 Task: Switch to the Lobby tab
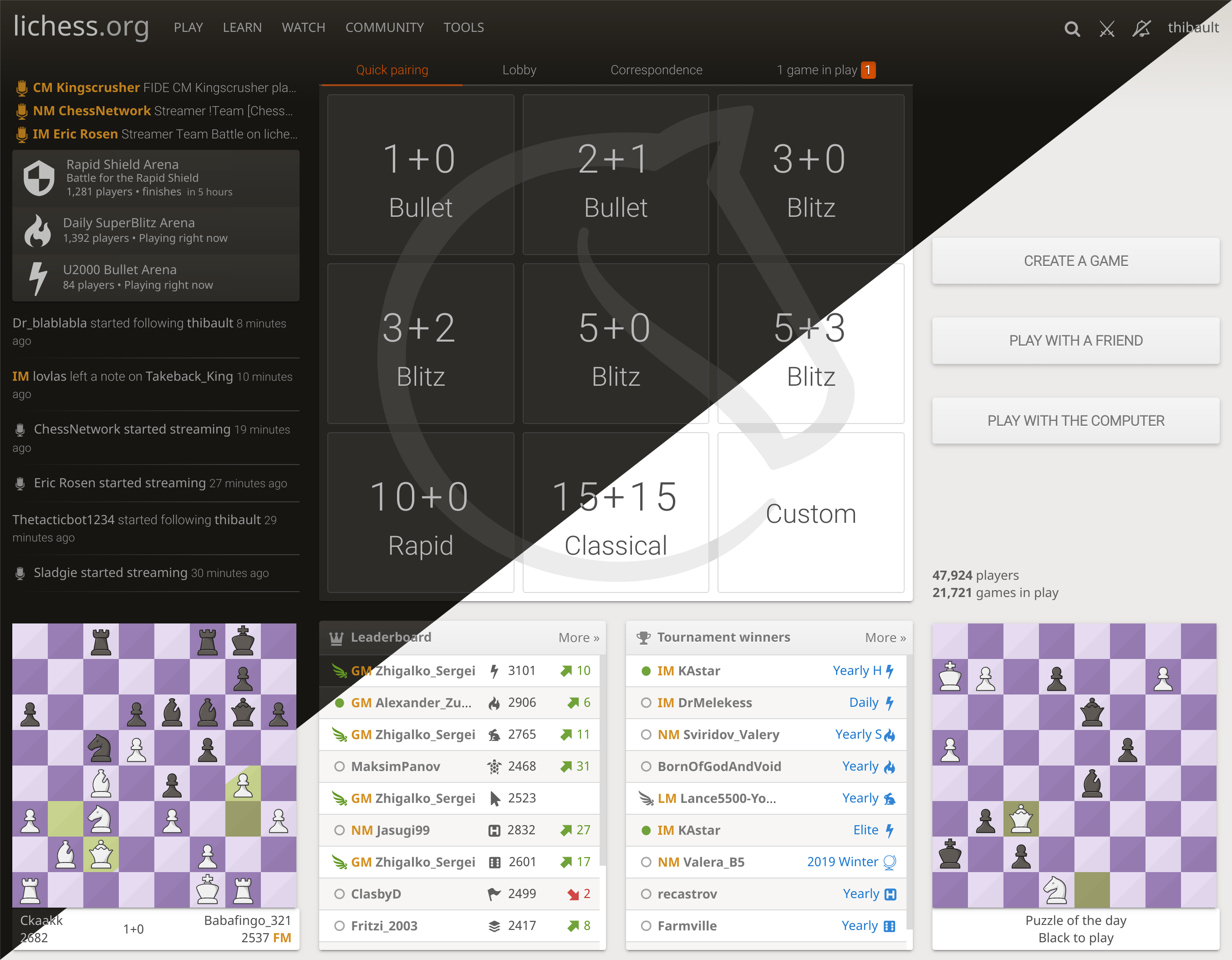pyautogui.click(x=519, y=70)
